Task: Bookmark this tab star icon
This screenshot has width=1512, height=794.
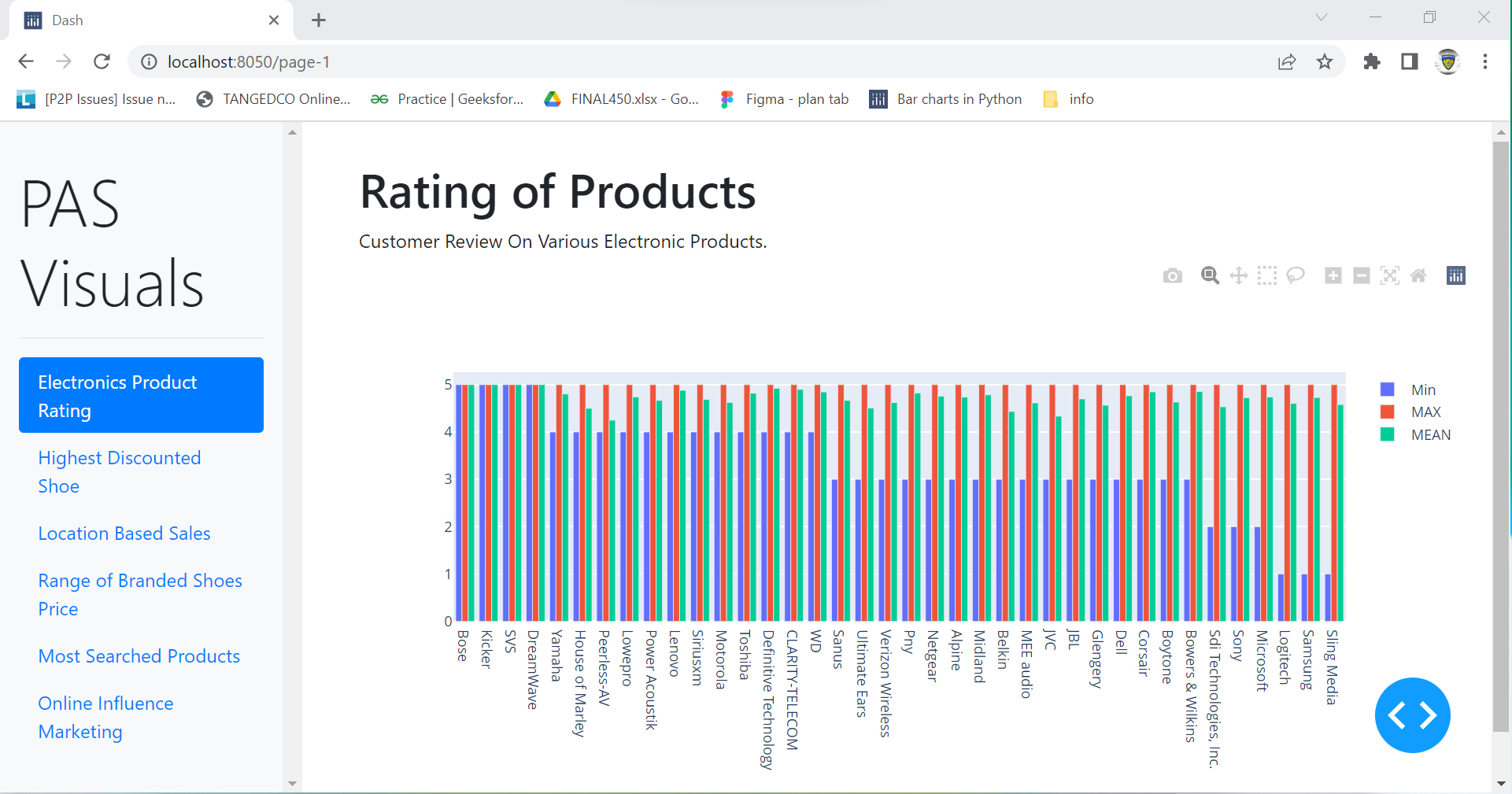Action: click(1325, 61)
